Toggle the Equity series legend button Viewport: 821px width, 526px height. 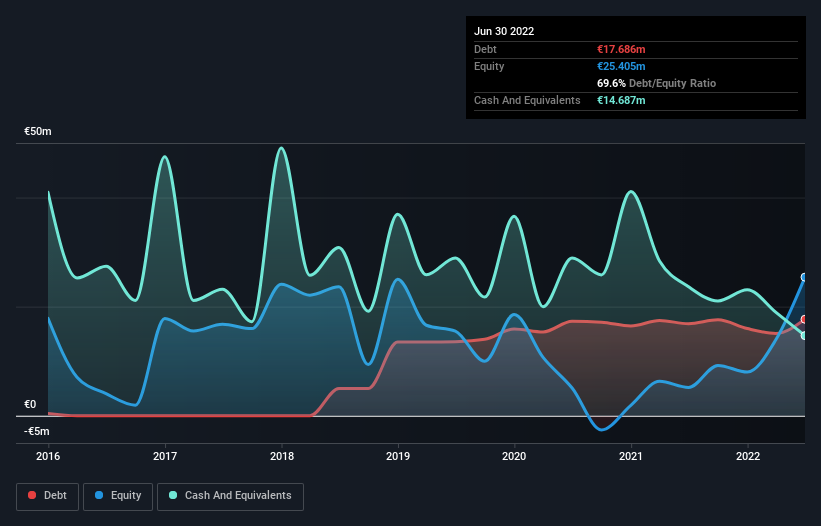coord(118,496)
